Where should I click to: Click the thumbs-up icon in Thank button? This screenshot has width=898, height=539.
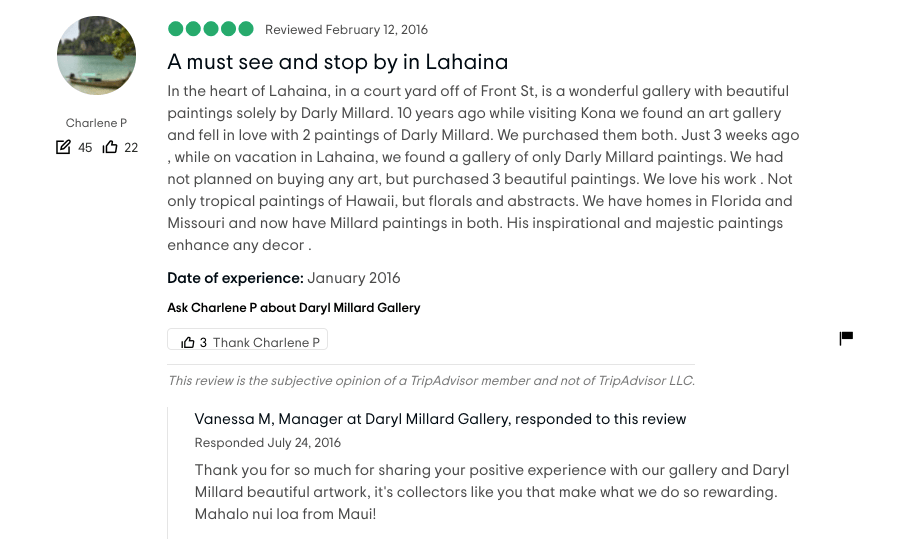coord(188,342)
